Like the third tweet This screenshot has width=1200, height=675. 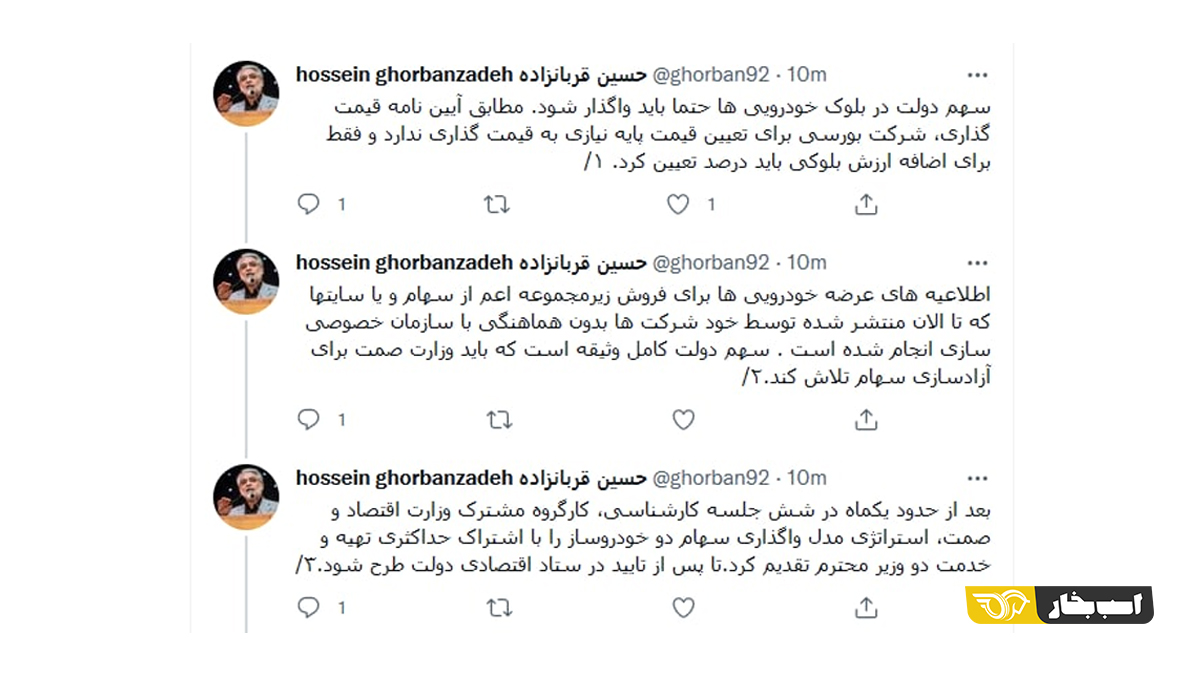tap(683, 607)
